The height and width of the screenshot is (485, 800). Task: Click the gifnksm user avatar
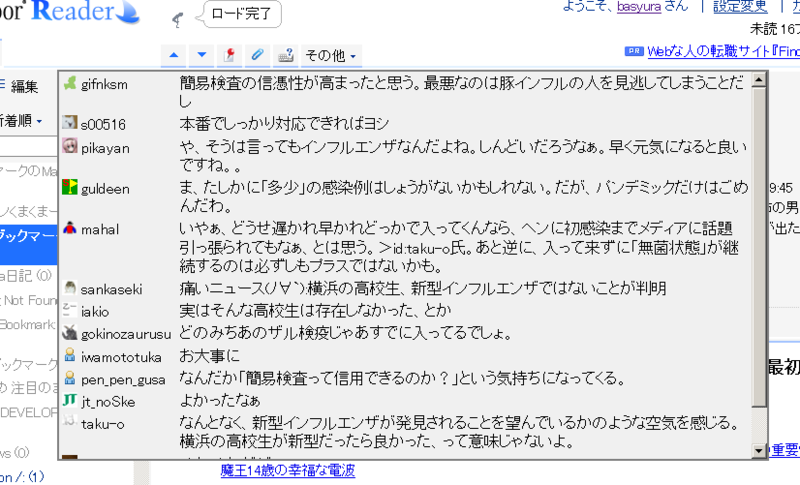click(x=69, y=83)
